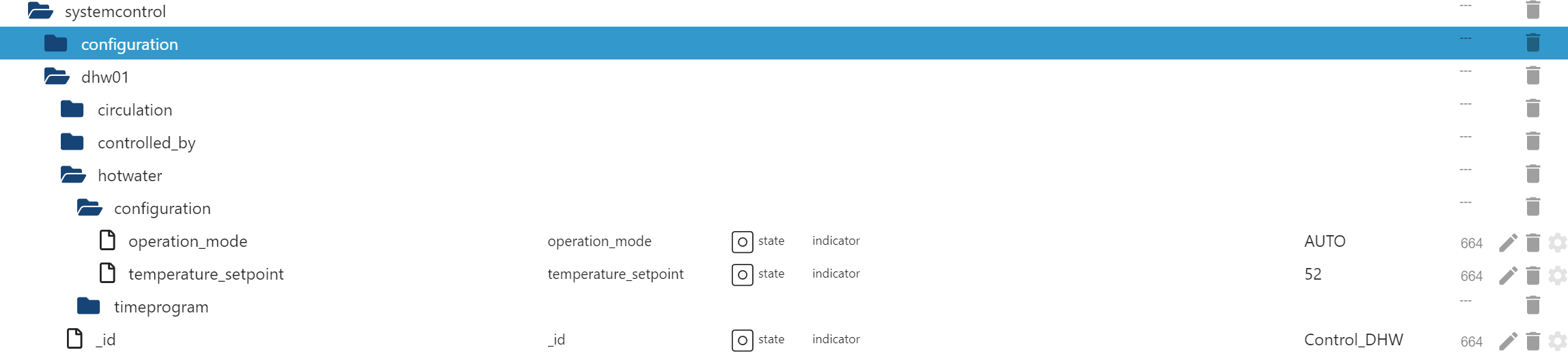Click trash icon for circulation folder

point(1533,108)
